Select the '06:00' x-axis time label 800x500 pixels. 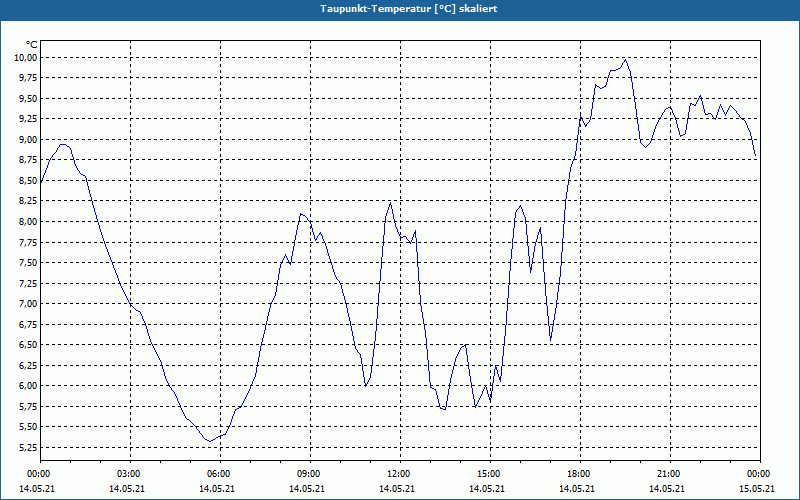(x=220, y=474)
